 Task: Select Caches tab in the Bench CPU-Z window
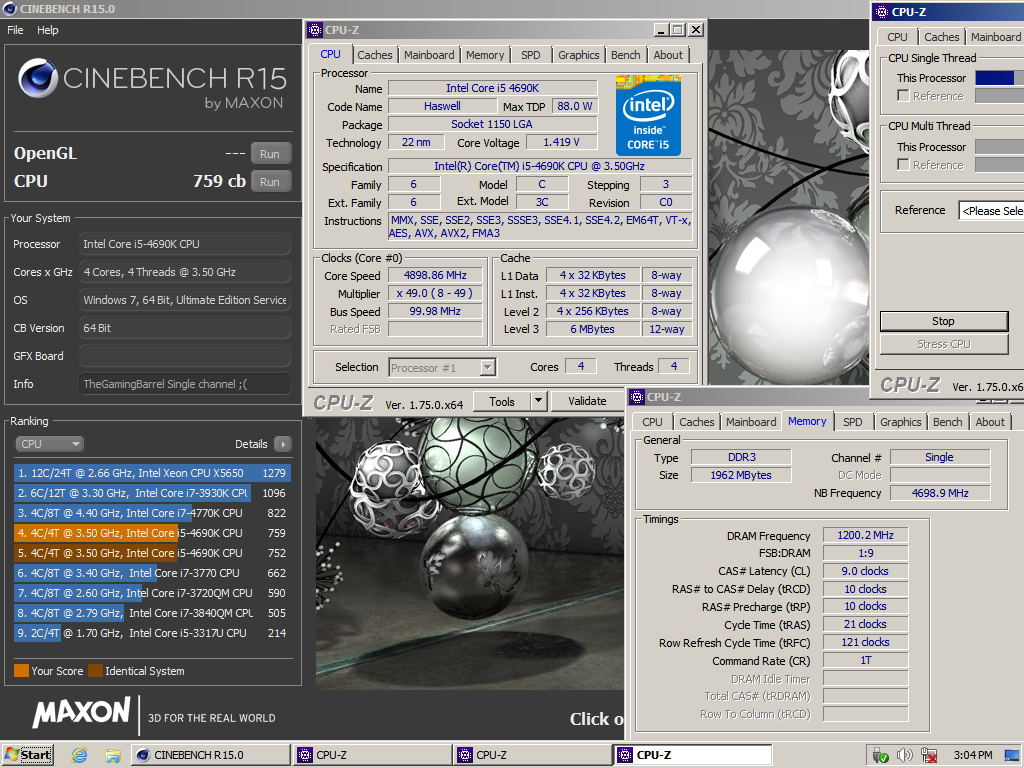point(942,37)
